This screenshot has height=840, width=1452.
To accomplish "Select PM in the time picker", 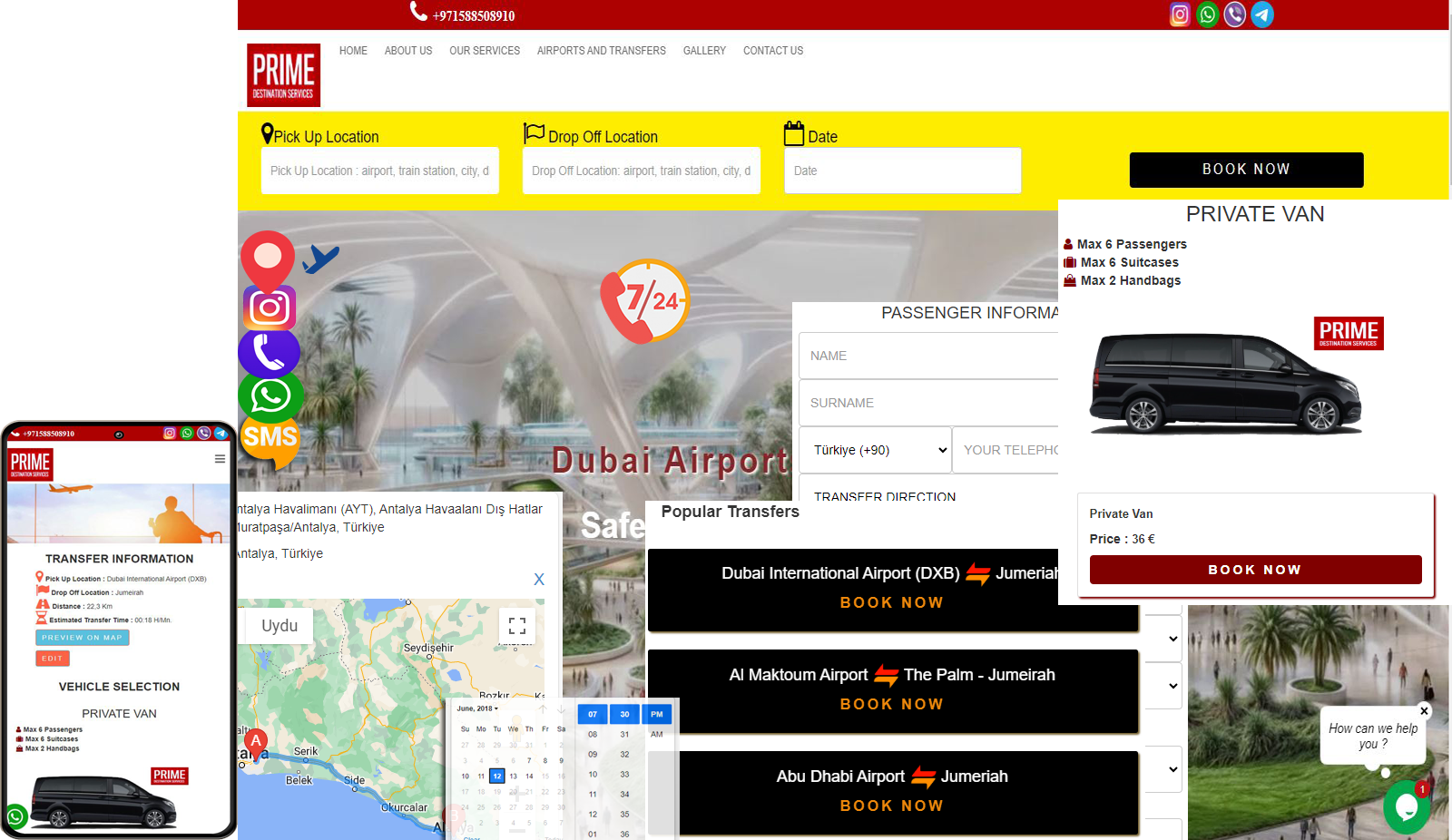I will pos(657,714).
